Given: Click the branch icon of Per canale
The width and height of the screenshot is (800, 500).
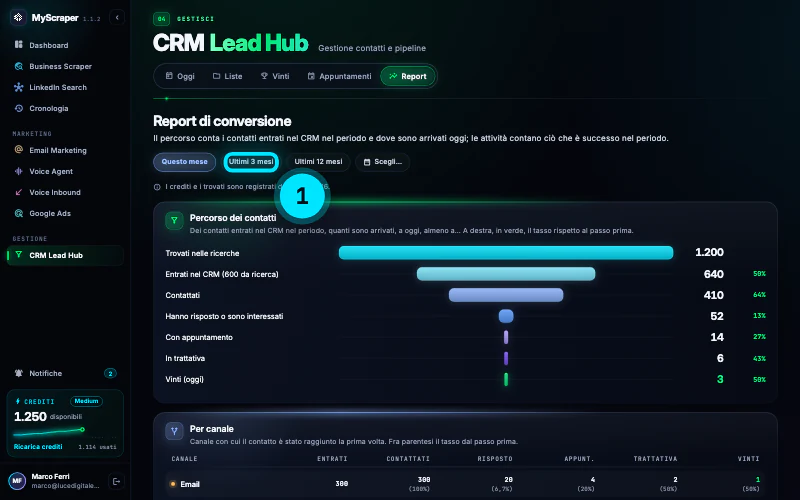Looking at the screenshot, I should point(174,431).
